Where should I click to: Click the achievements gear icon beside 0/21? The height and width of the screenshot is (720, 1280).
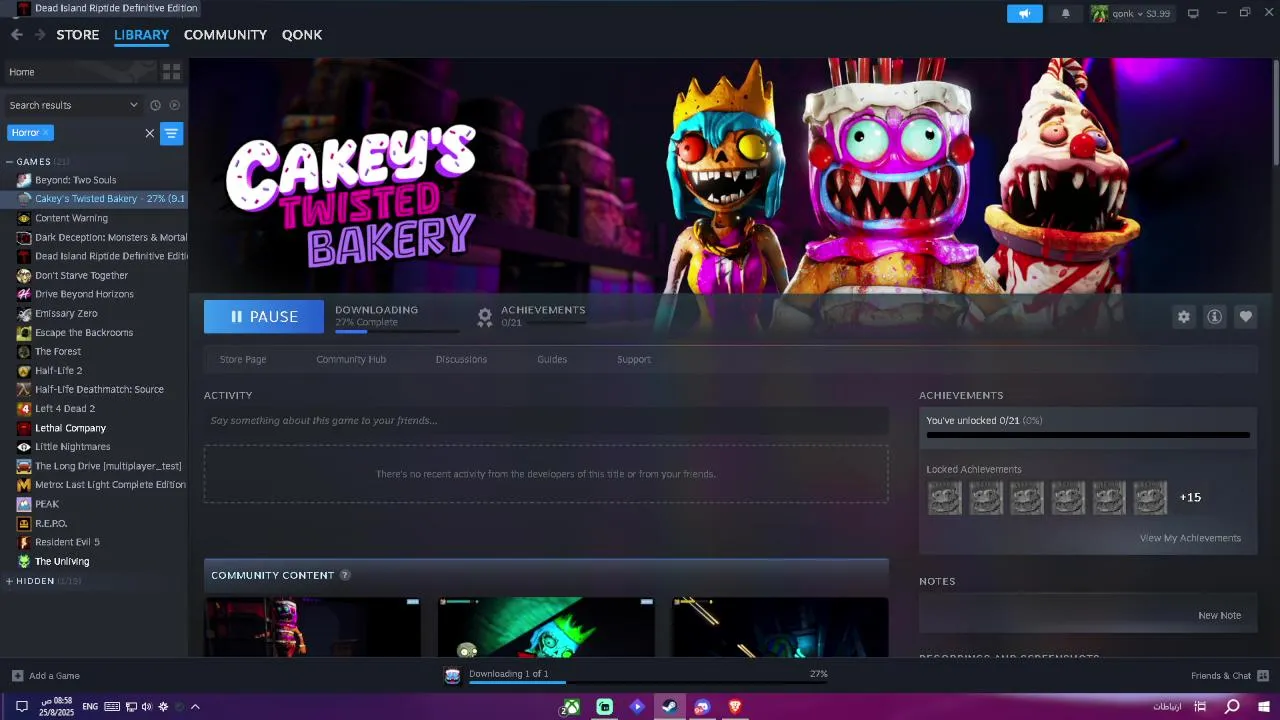(x=485, y=317)
